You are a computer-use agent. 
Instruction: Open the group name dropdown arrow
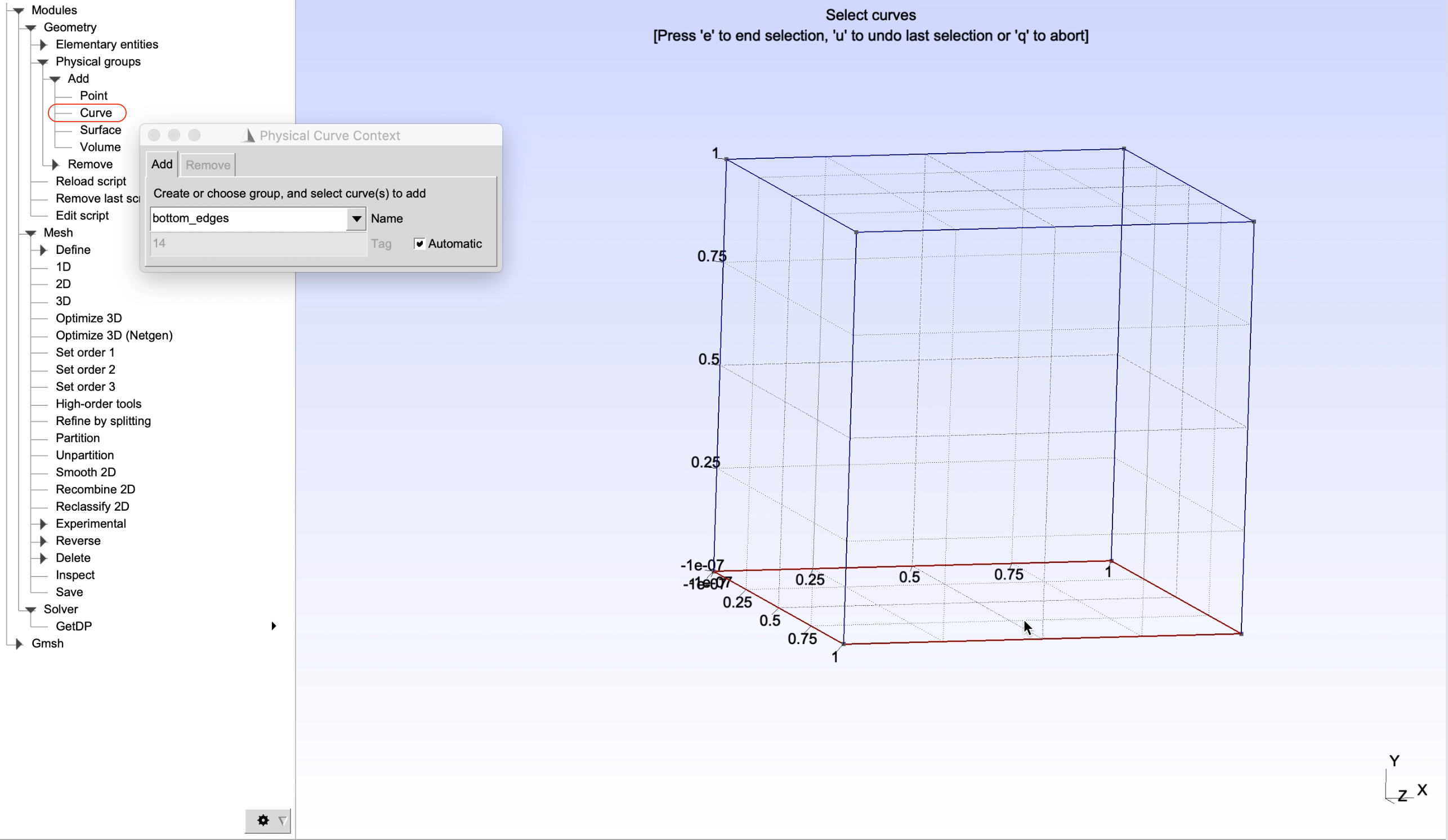tap(356, 218)
